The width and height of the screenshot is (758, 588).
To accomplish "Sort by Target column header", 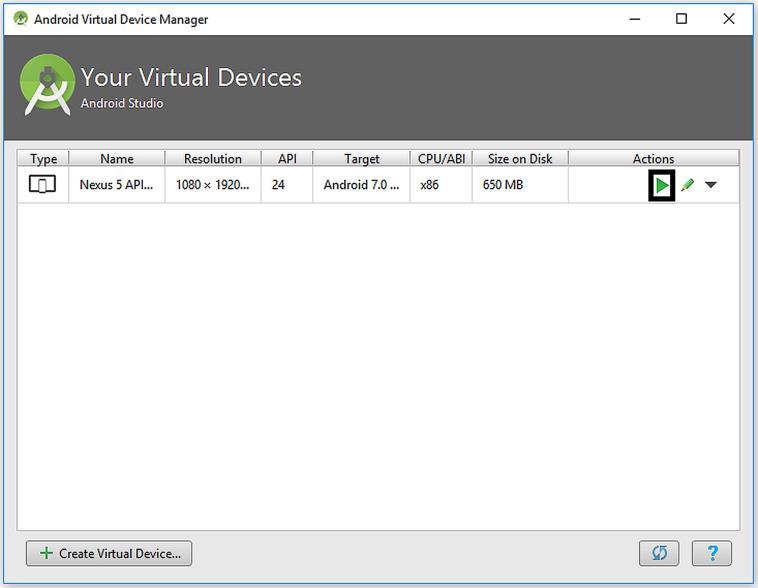I will 362,159.
